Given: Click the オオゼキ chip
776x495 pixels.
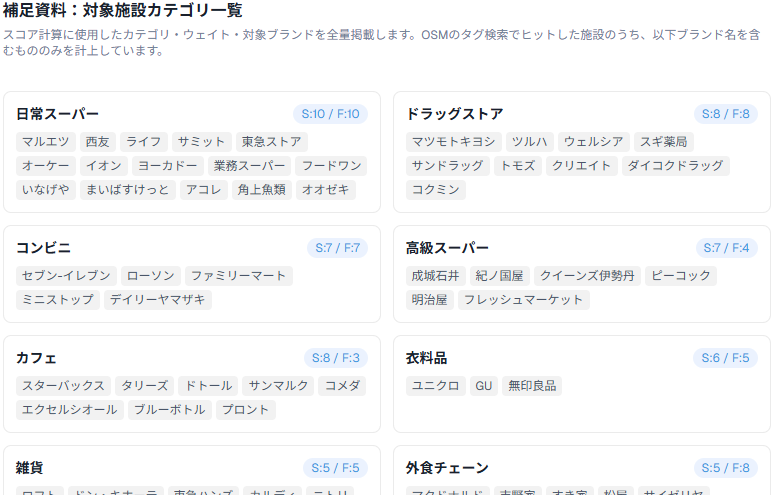Looking at the screenshot, I should 326,190.
